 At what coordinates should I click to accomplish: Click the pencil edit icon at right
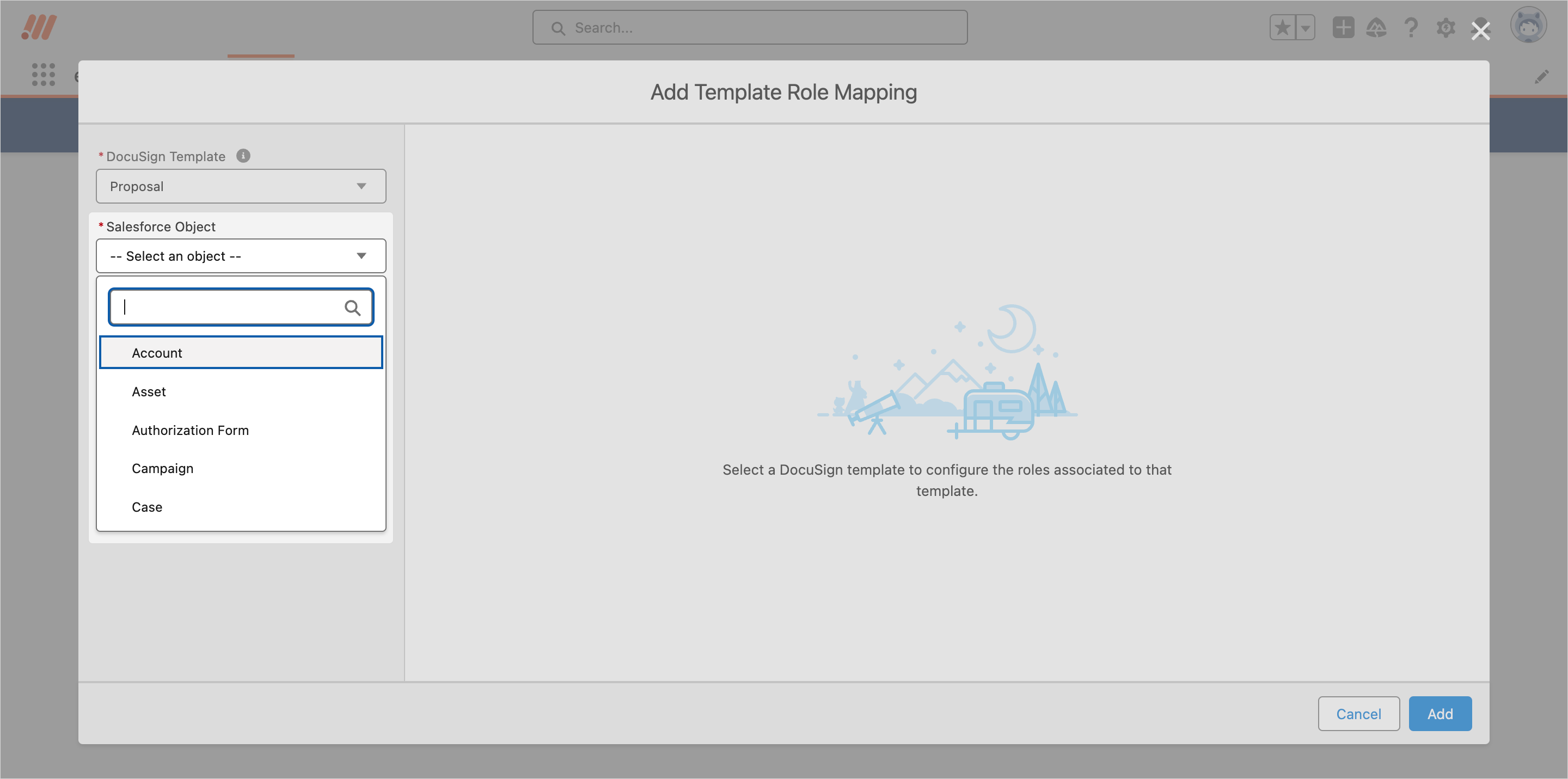tap(1541, 77)
